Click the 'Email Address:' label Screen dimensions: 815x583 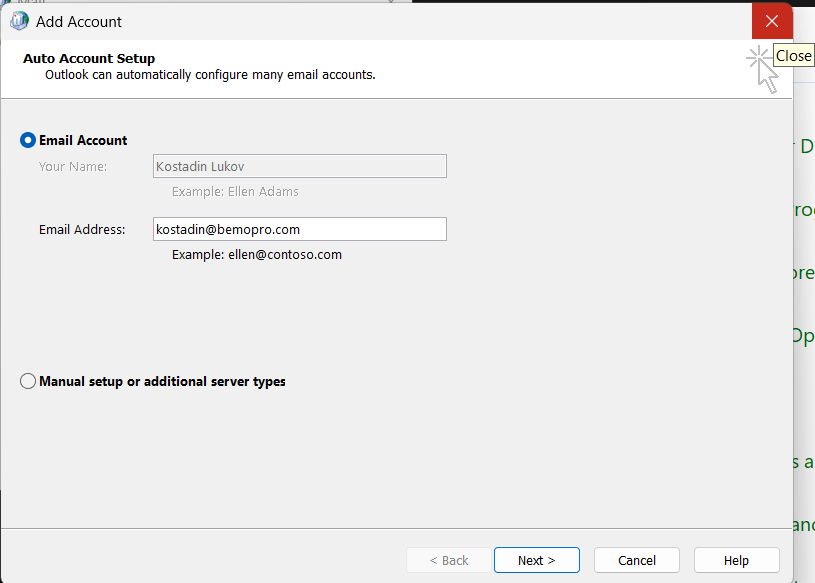[82, 230]
